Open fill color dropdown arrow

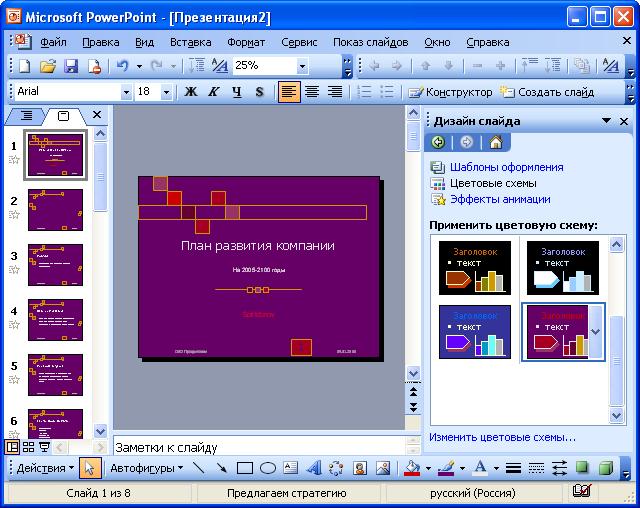[x=428, y=468]
